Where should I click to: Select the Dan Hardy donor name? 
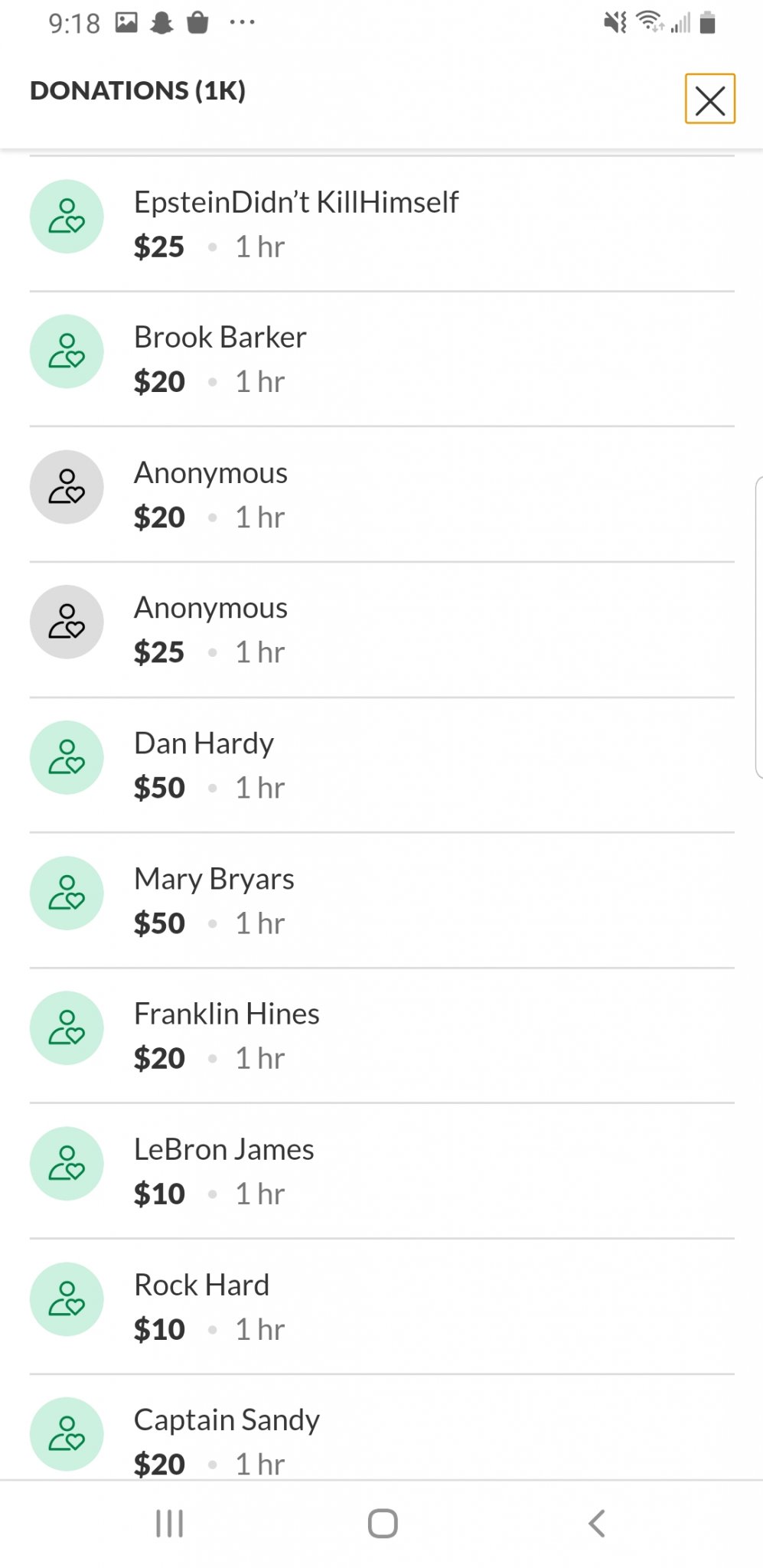pyautogui.click(x=204, y=743)
